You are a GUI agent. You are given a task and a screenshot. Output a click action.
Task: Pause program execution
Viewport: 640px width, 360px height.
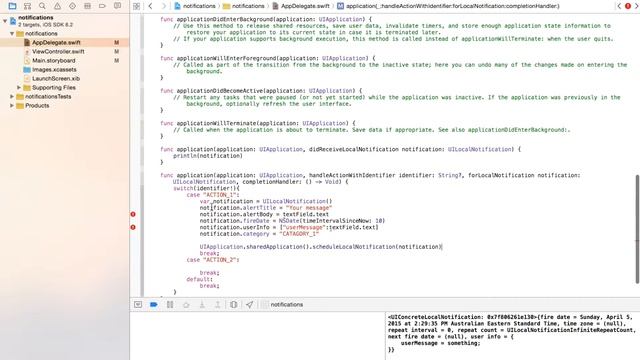pos(170,304)
